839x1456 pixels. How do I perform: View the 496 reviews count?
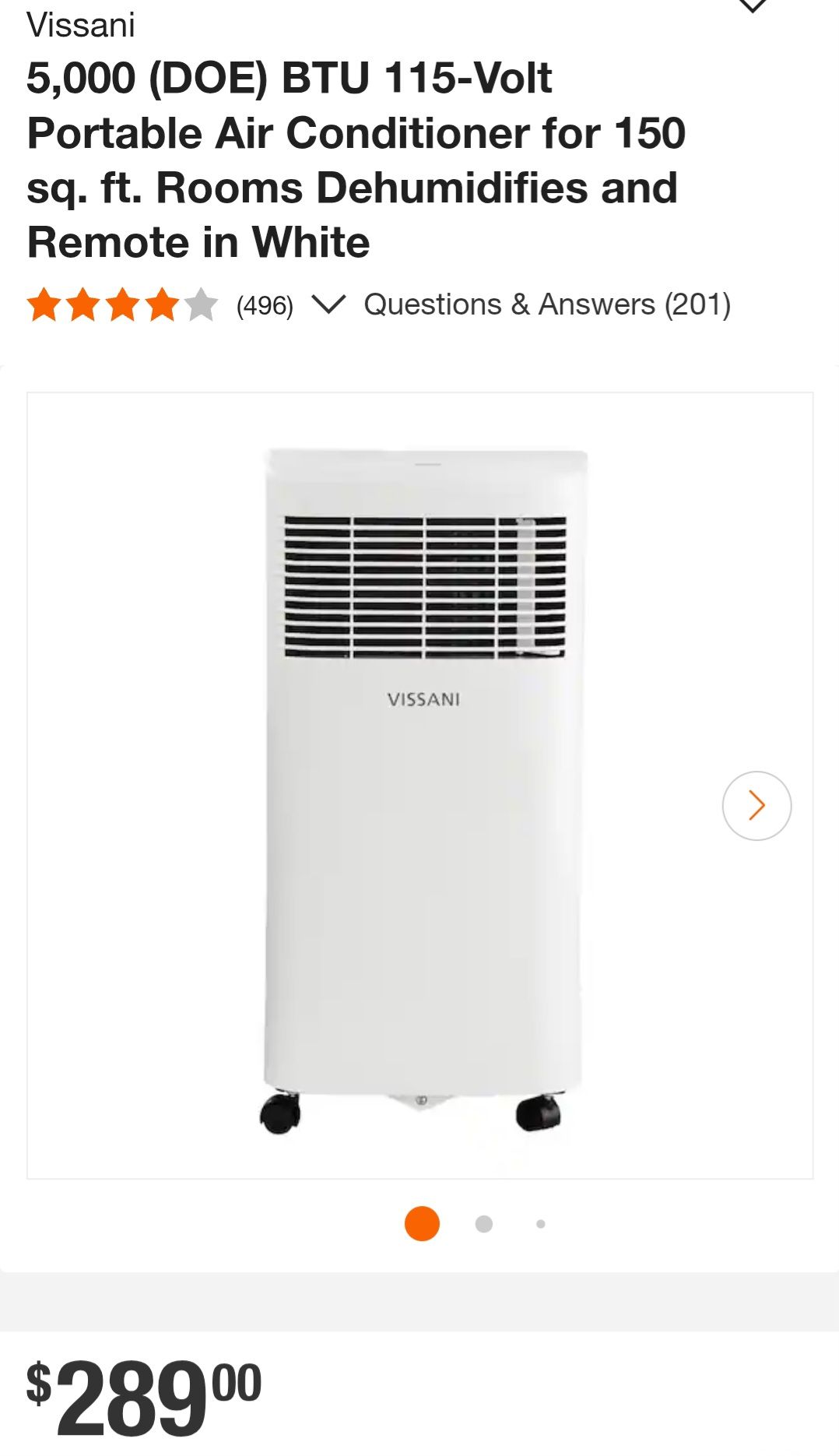coord(265,305)
